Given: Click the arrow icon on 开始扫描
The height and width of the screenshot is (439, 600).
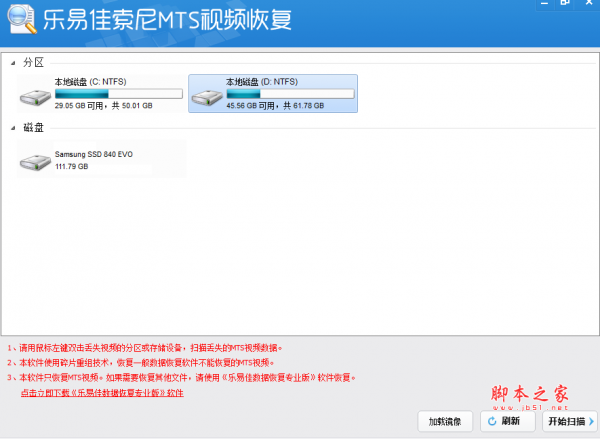Looking at the screenshot, I should pyautogui.click(x=592, y=421).
